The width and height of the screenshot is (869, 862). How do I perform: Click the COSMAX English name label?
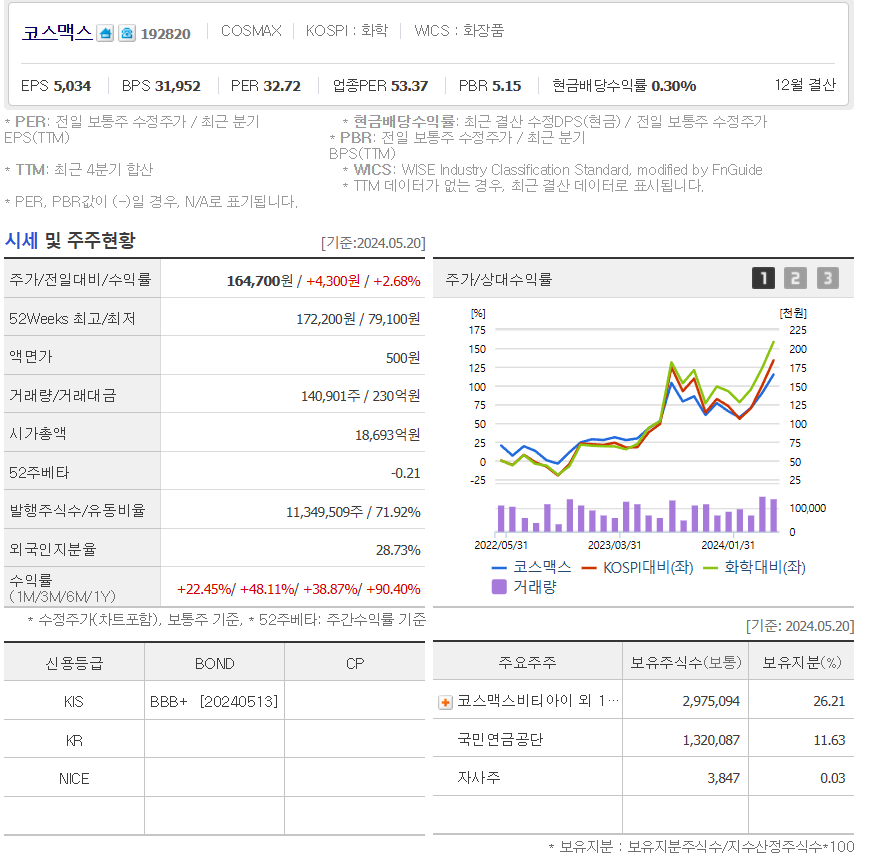click(251, 30)
